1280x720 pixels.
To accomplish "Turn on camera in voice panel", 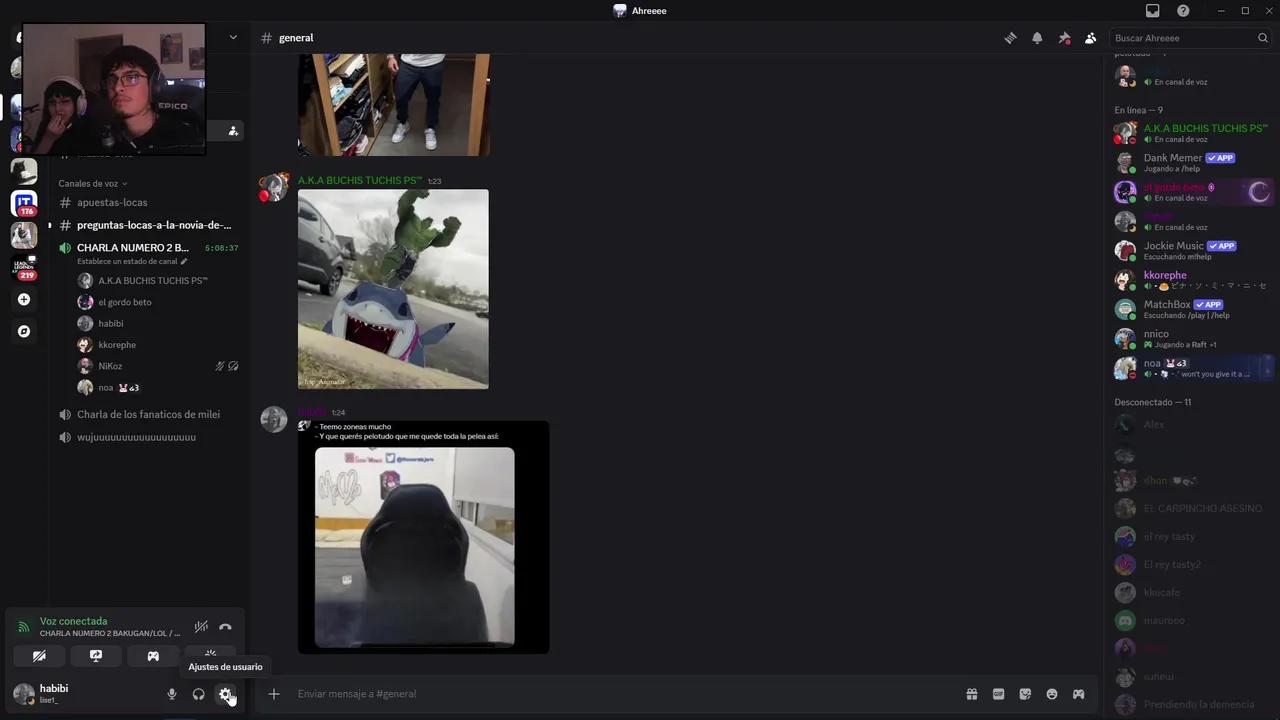I will (39, 656).
